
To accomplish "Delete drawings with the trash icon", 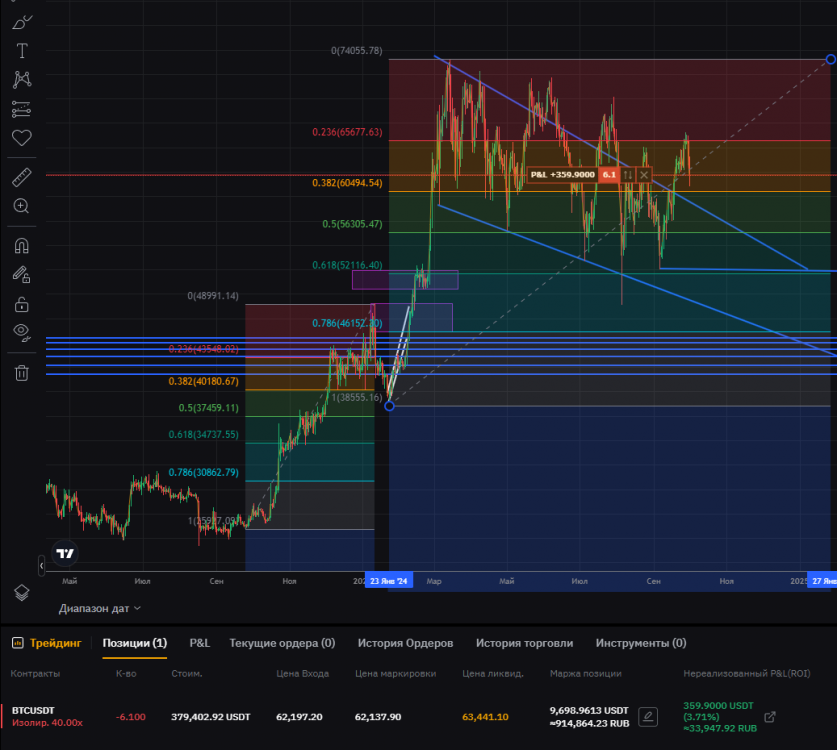I will point(21,373).
